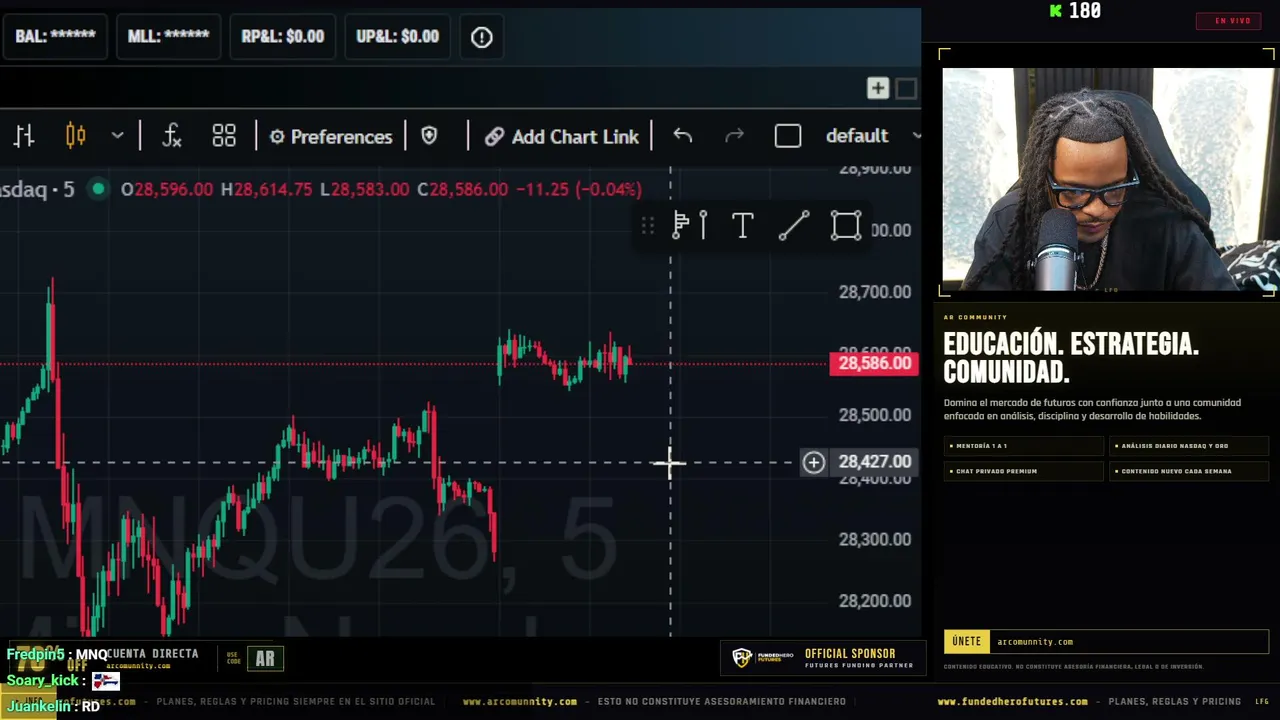
Task: Click the UP&L $0.00 box
Action: (x=398, y=37)
